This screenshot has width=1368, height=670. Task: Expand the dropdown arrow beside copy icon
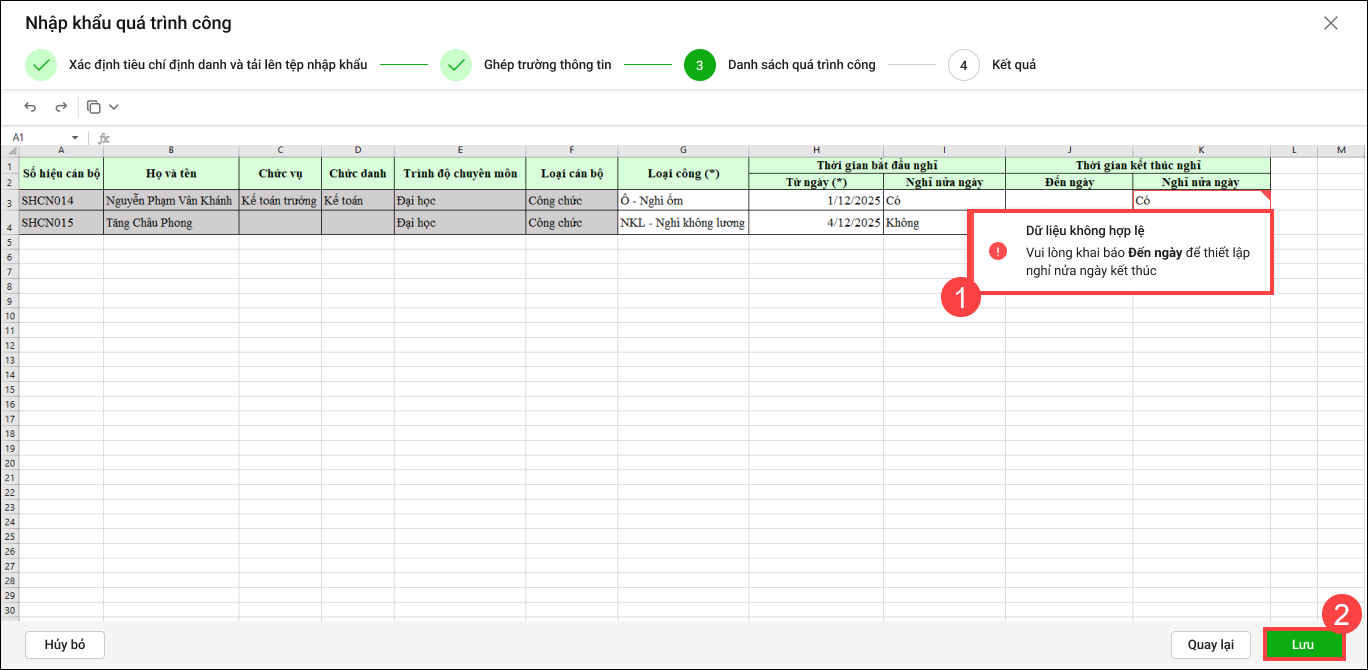(x=114, y=107)
